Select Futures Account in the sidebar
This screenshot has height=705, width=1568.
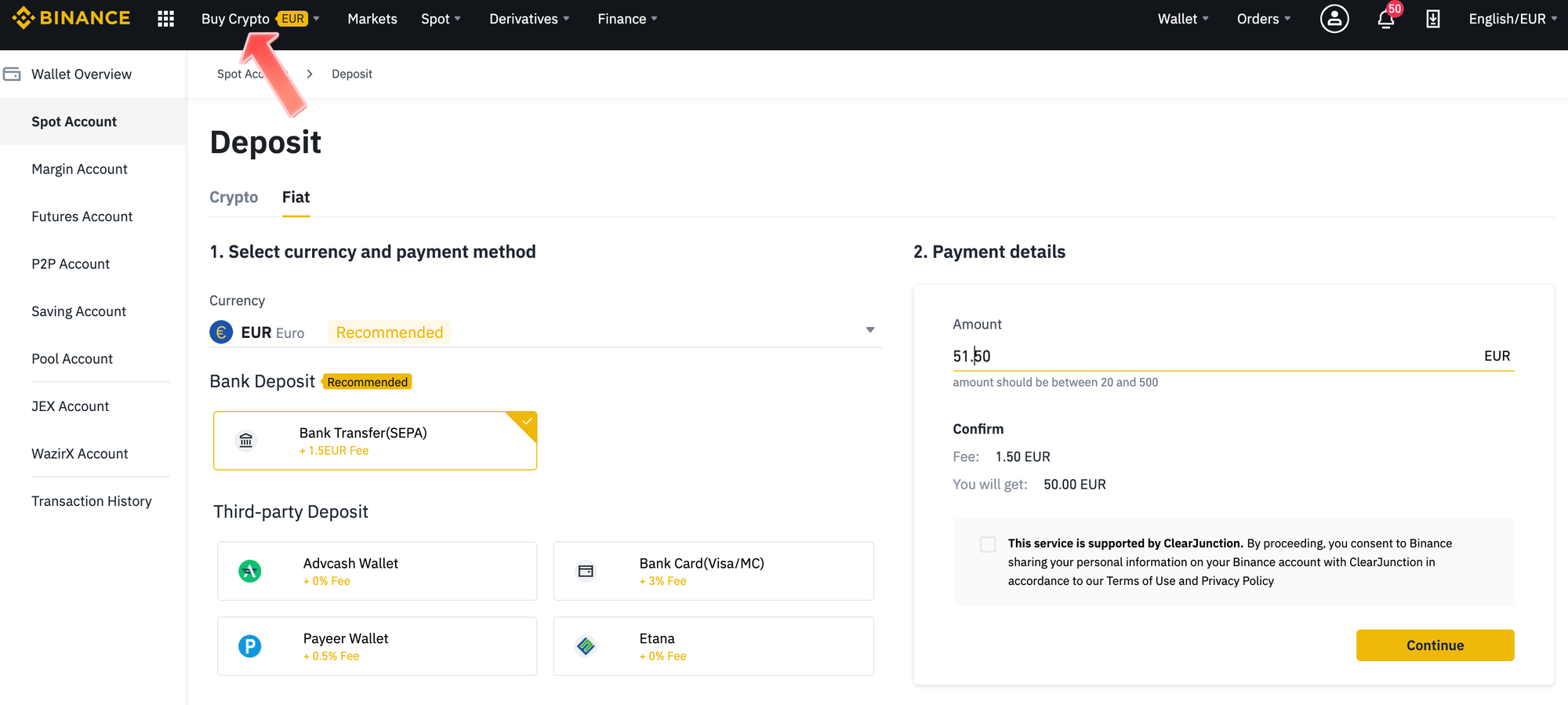(x=82, y=216)
